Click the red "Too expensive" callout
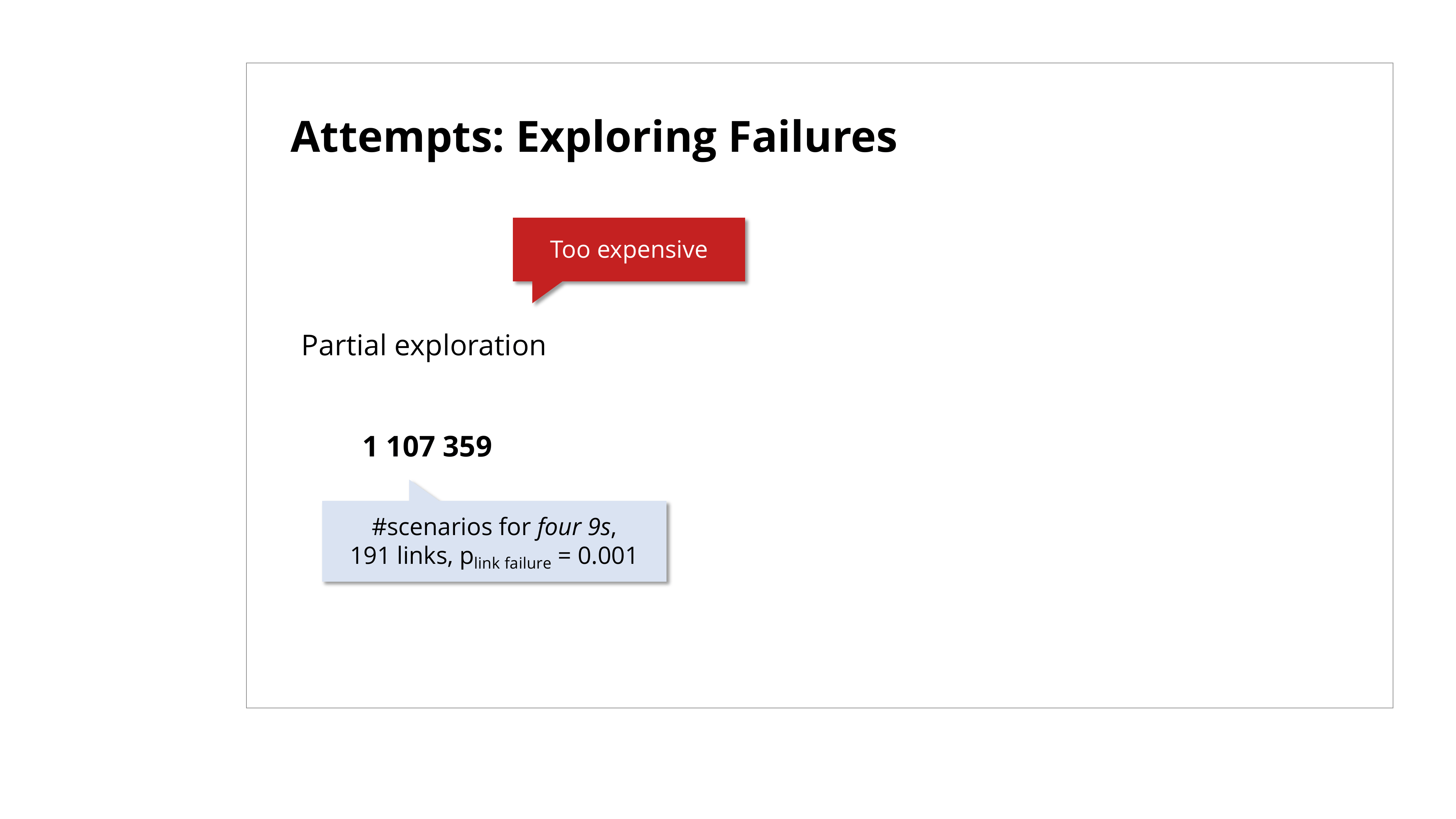 point(629,249)
